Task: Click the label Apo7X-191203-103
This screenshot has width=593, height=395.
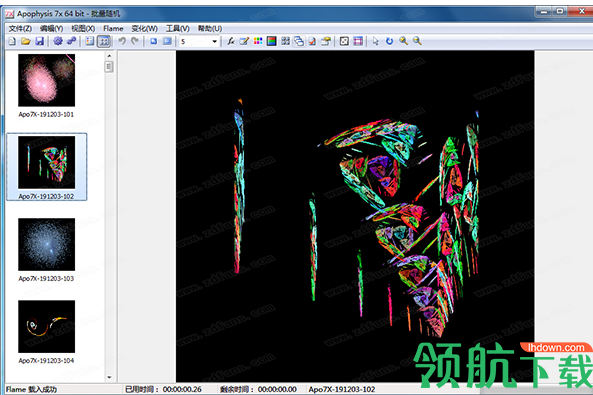Action: pos(46,278)
